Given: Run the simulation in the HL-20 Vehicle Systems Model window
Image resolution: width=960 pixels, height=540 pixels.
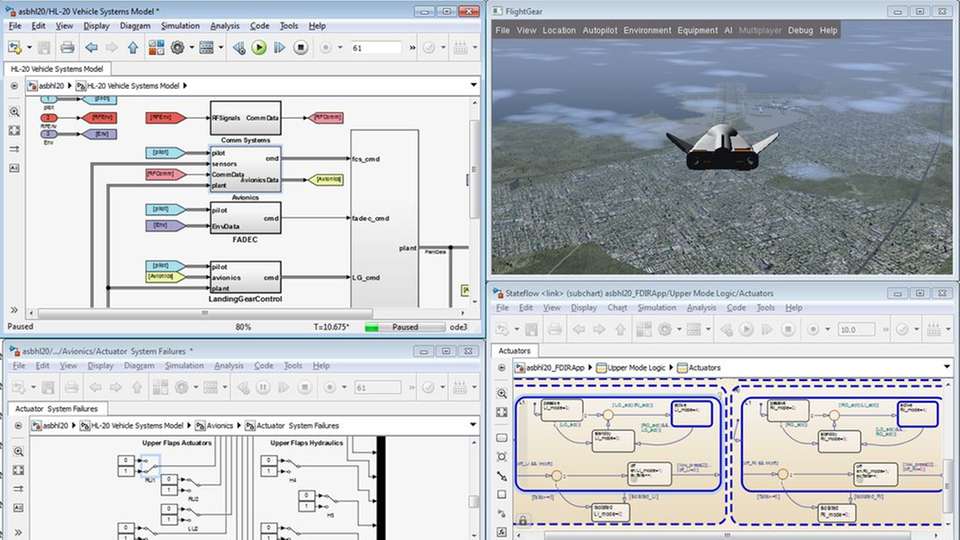Looking at the screenshot, I should pyautogui.click(x=259, y=47).
